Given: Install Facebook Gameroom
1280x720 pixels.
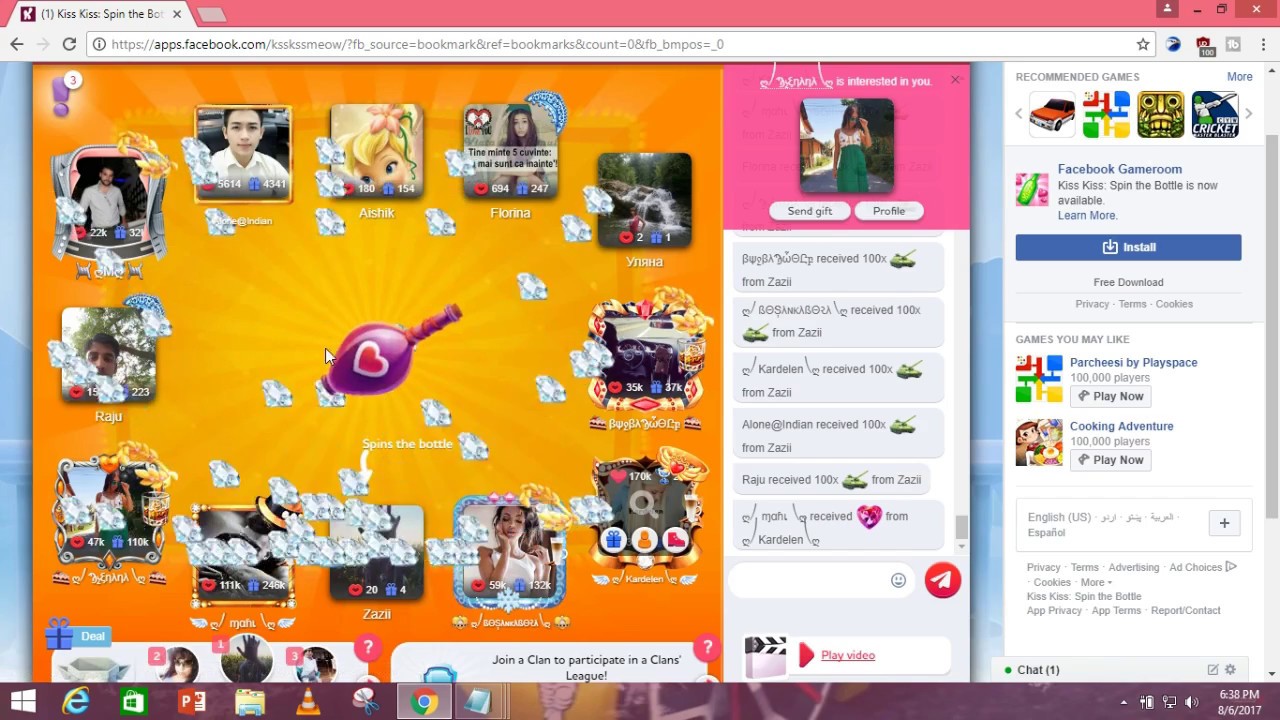Looking at the screenshot, I should tap(1128, 247).
